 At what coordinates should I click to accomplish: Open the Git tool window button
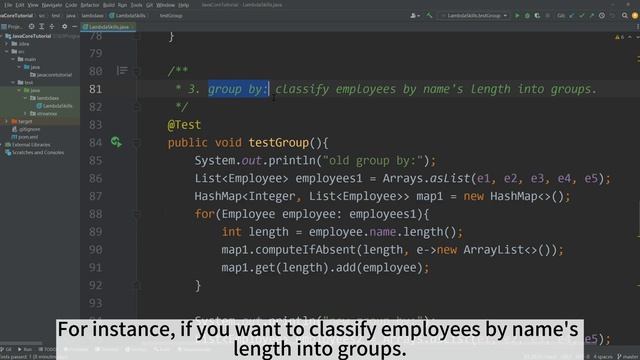(x=7, y=349)
